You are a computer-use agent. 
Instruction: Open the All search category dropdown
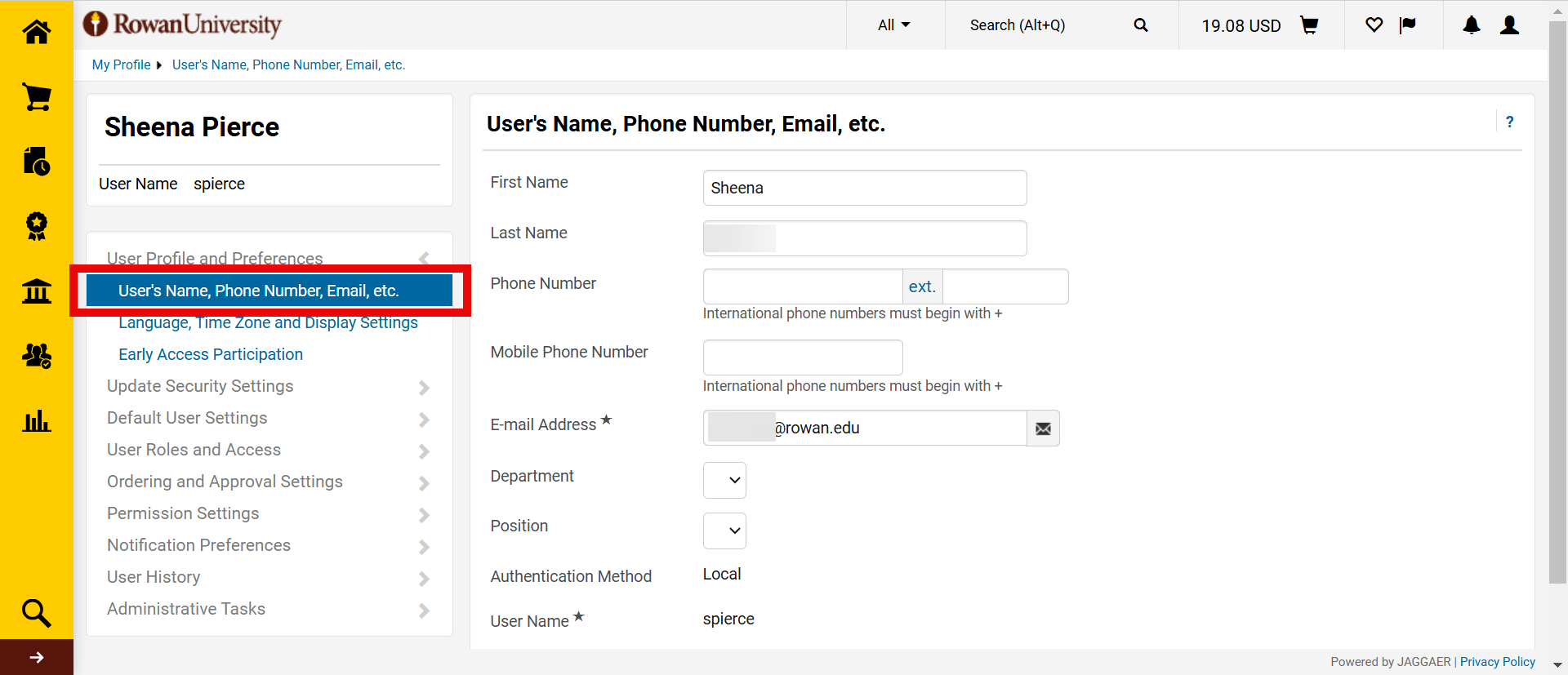(x=893, y=25)
